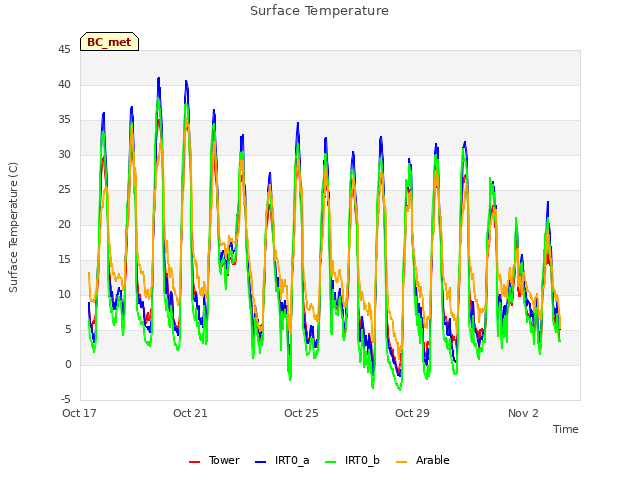Toggle the IRT0_b series legend entry
Viewport: 640px width, 480px height.
(352, 460)
